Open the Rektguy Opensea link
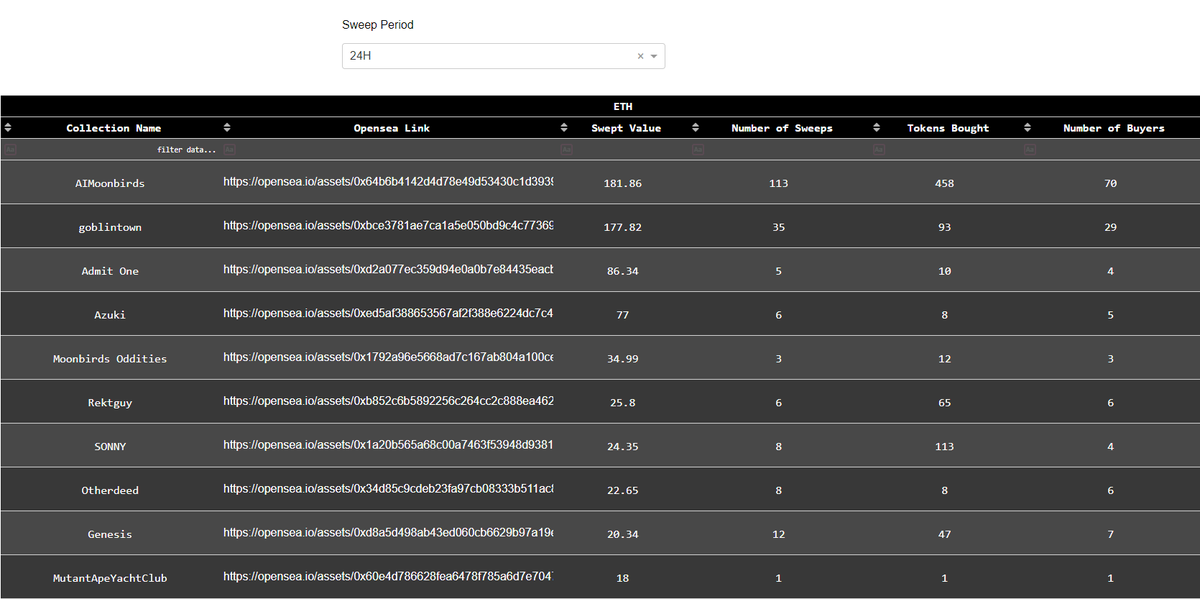The height and width of the screenshot is (599, 1200). [388, 402]
